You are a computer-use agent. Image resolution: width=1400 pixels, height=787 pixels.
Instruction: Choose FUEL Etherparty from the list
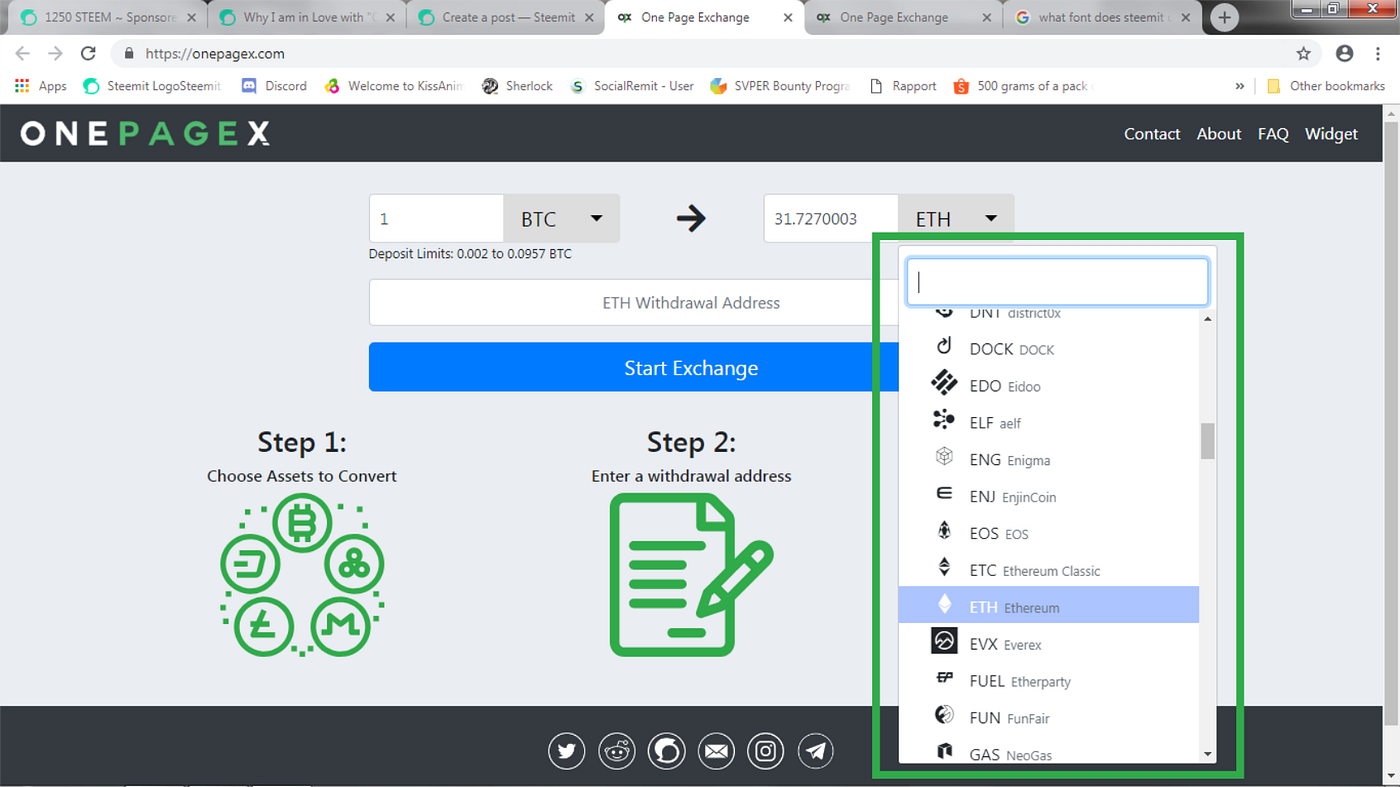1049,681
